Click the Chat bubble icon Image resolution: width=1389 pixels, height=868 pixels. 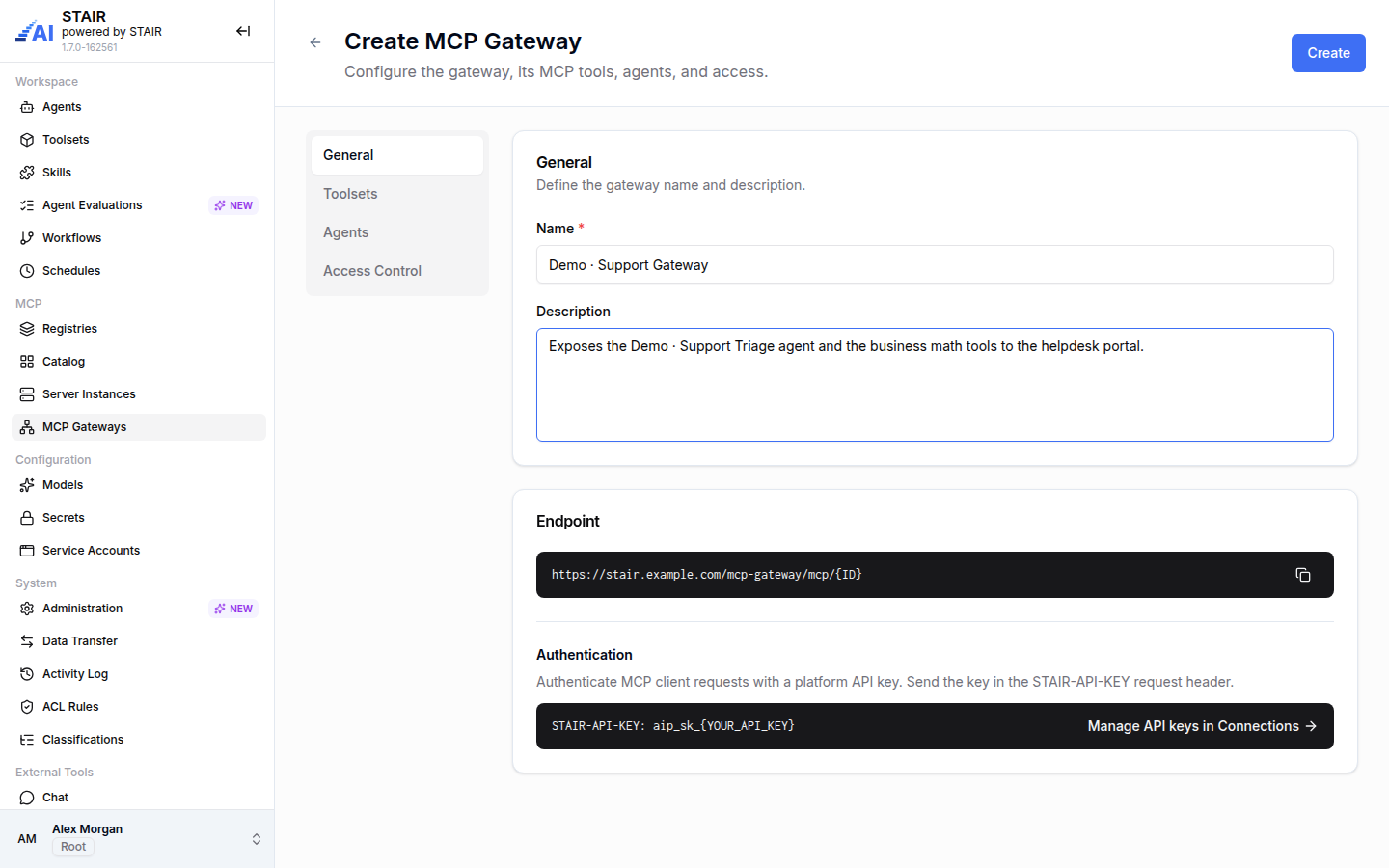[27, 798]
